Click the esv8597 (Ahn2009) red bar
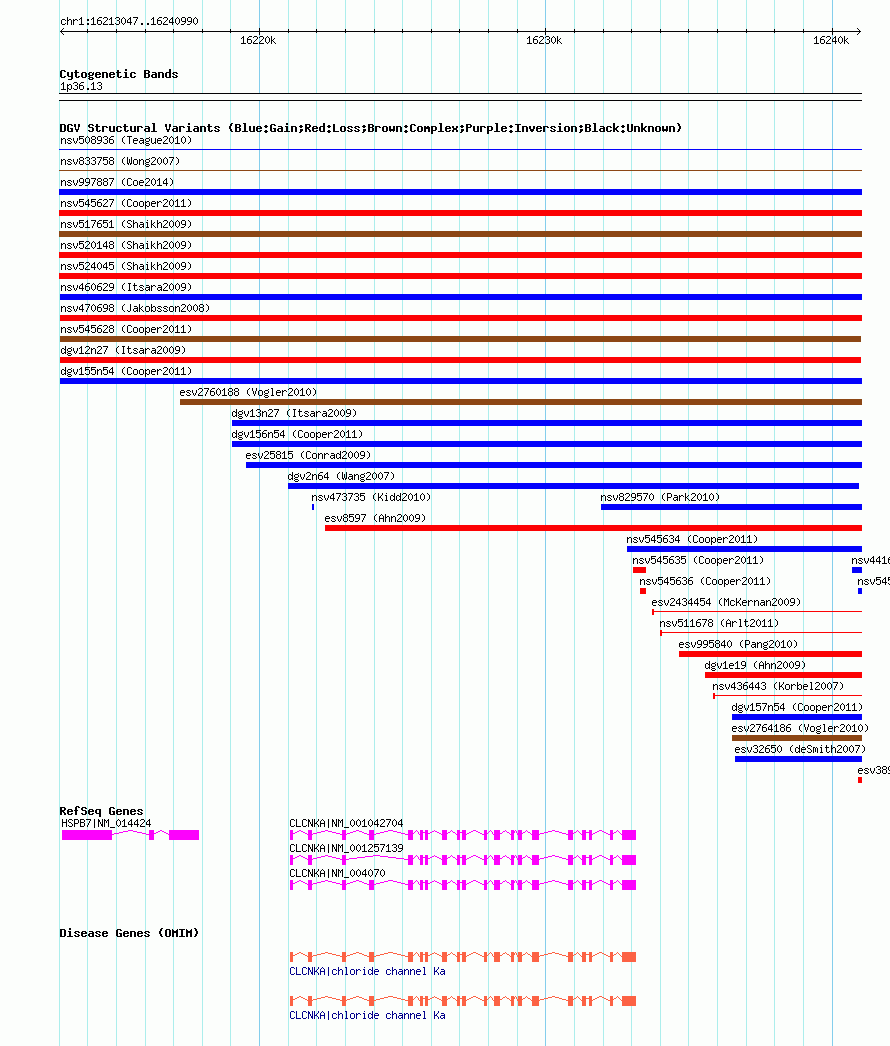This screenshot has width=890, height=1046. tap(593, 528)
